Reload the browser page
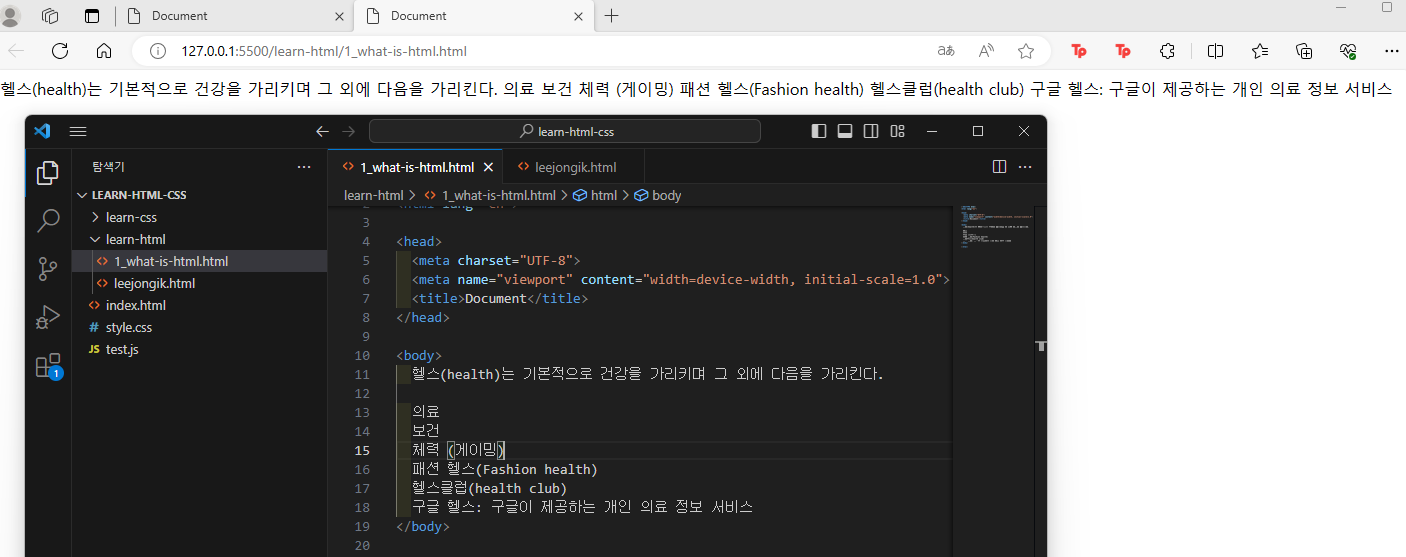1406x557 pixels. click(60, 51)
